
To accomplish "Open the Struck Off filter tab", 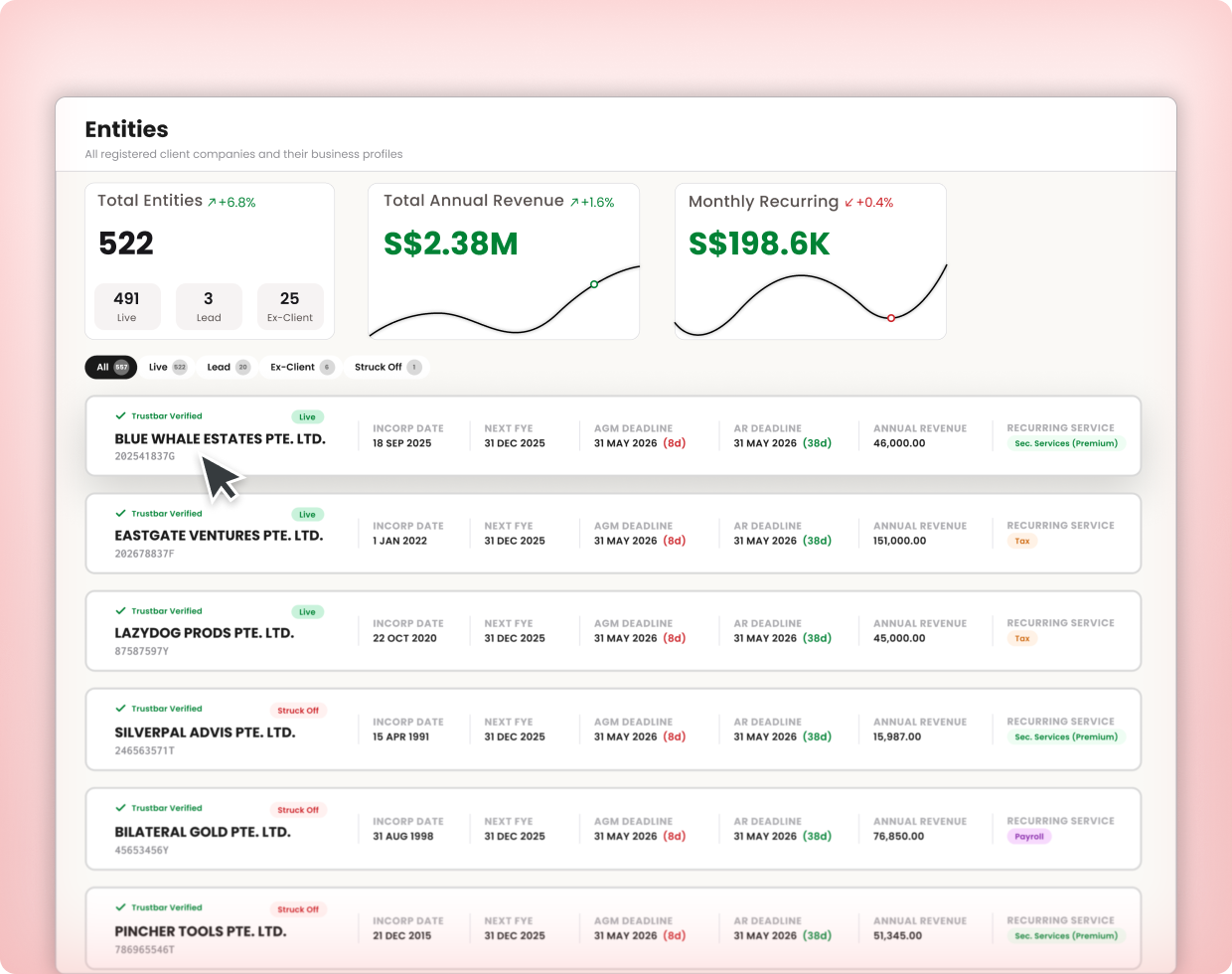I will 387,367.
